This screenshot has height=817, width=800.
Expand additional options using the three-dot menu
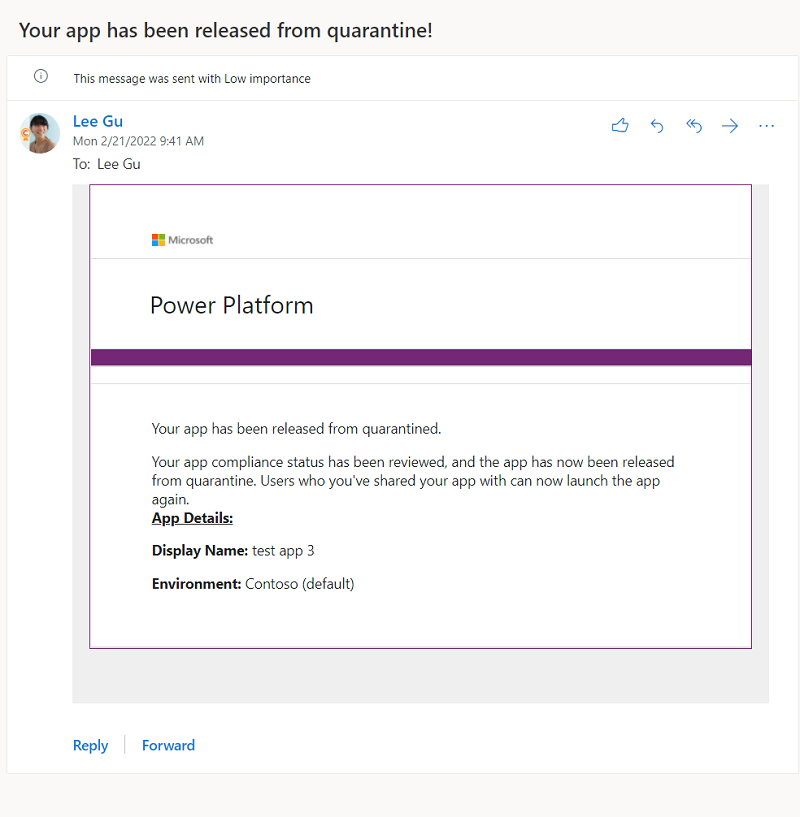pos(766,125)
